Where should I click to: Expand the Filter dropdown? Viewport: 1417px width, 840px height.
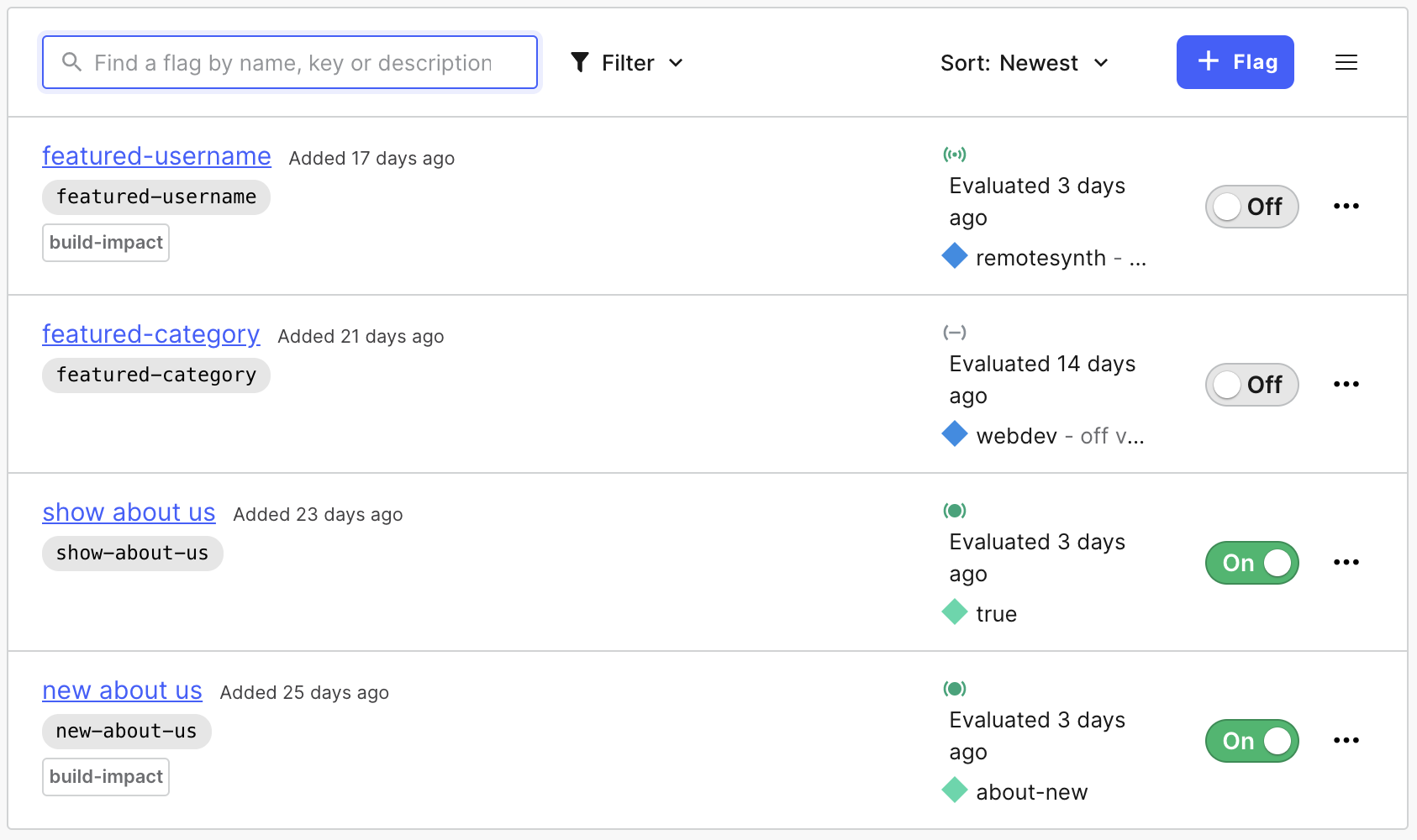click(x=626, y=61)
